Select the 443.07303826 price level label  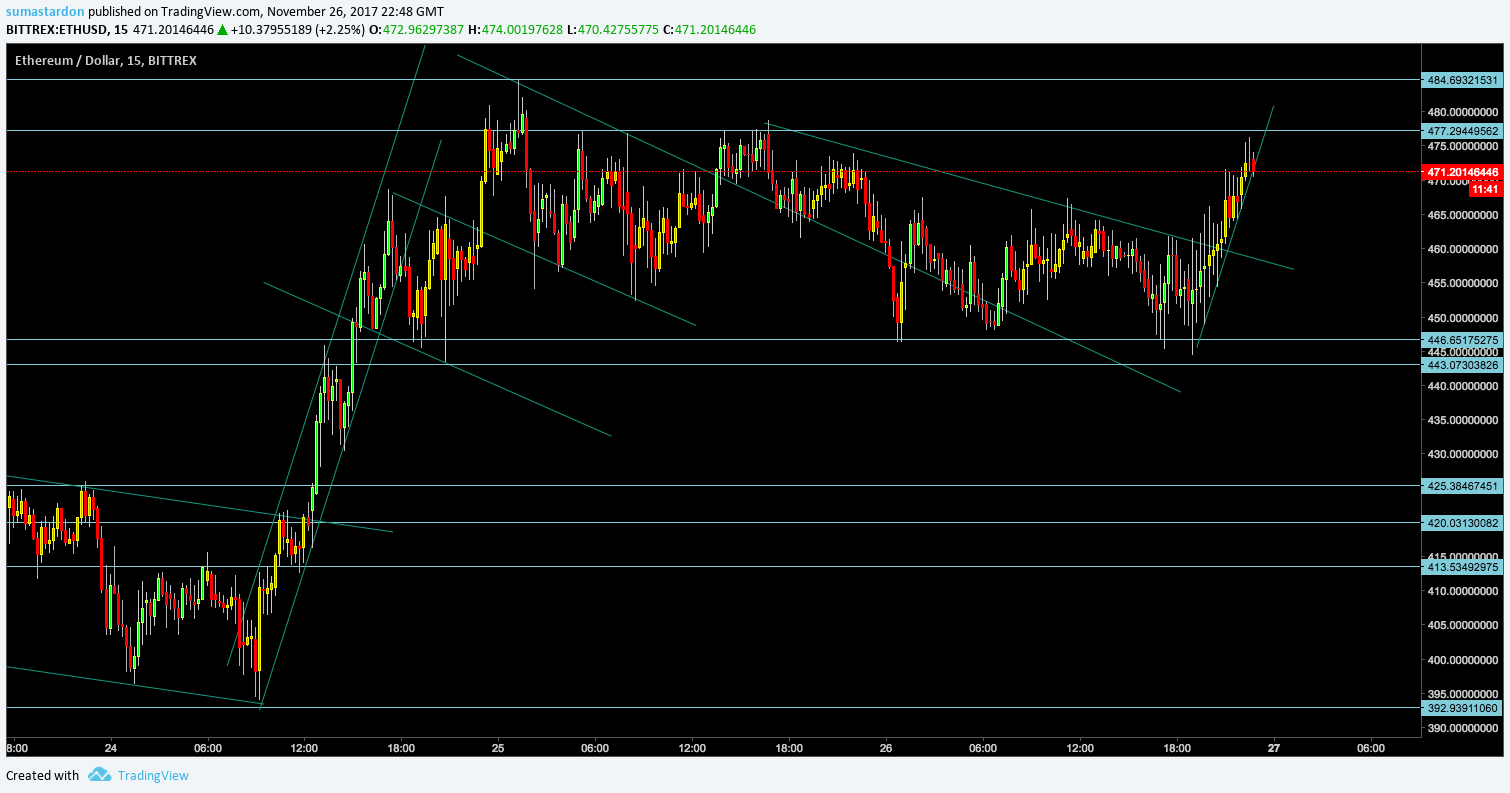[1462, 365]
